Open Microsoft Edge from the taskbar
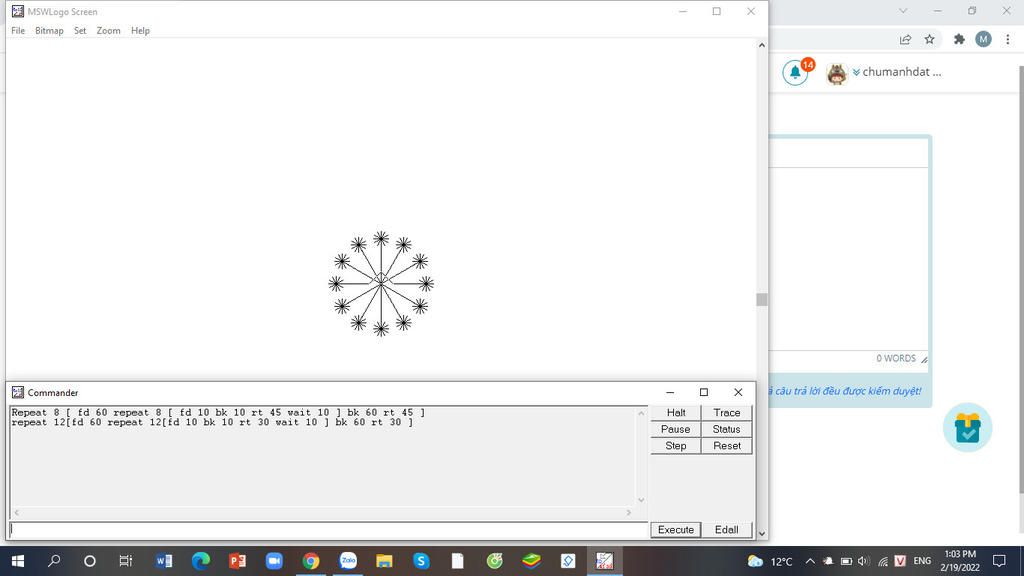The height and width of the screenshot is (576, 1024). [x=200, y=561]
